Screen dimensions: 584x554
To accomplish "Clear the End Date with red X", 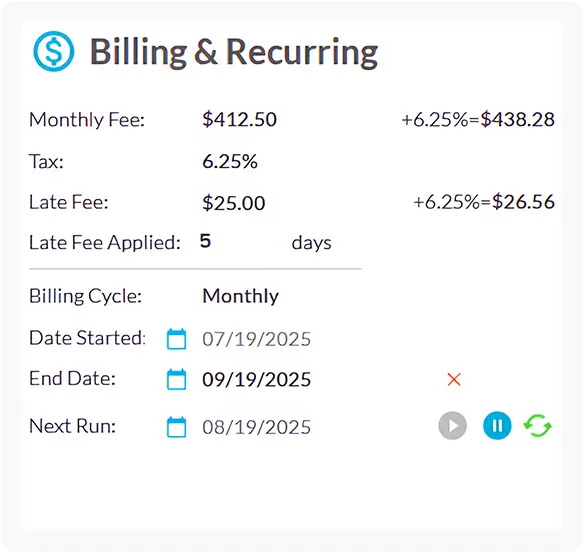I will pos(454,380).
